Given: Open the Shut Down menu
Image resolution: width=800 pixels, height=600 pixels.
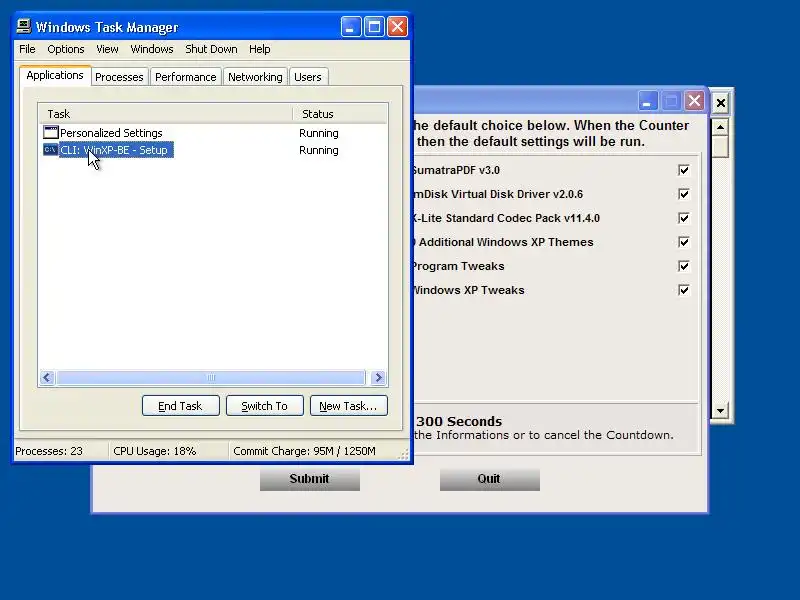Looking at the screenshot, I should (211, 49).
